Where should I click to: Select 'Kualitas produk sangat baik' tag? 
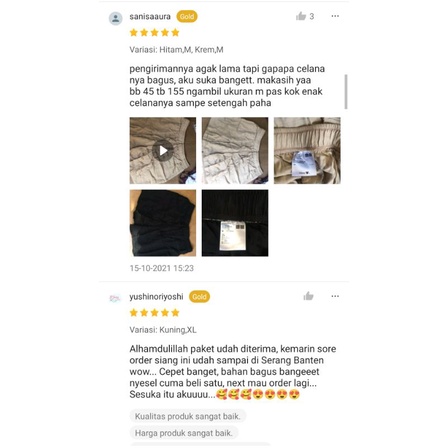tap(188, 416)
